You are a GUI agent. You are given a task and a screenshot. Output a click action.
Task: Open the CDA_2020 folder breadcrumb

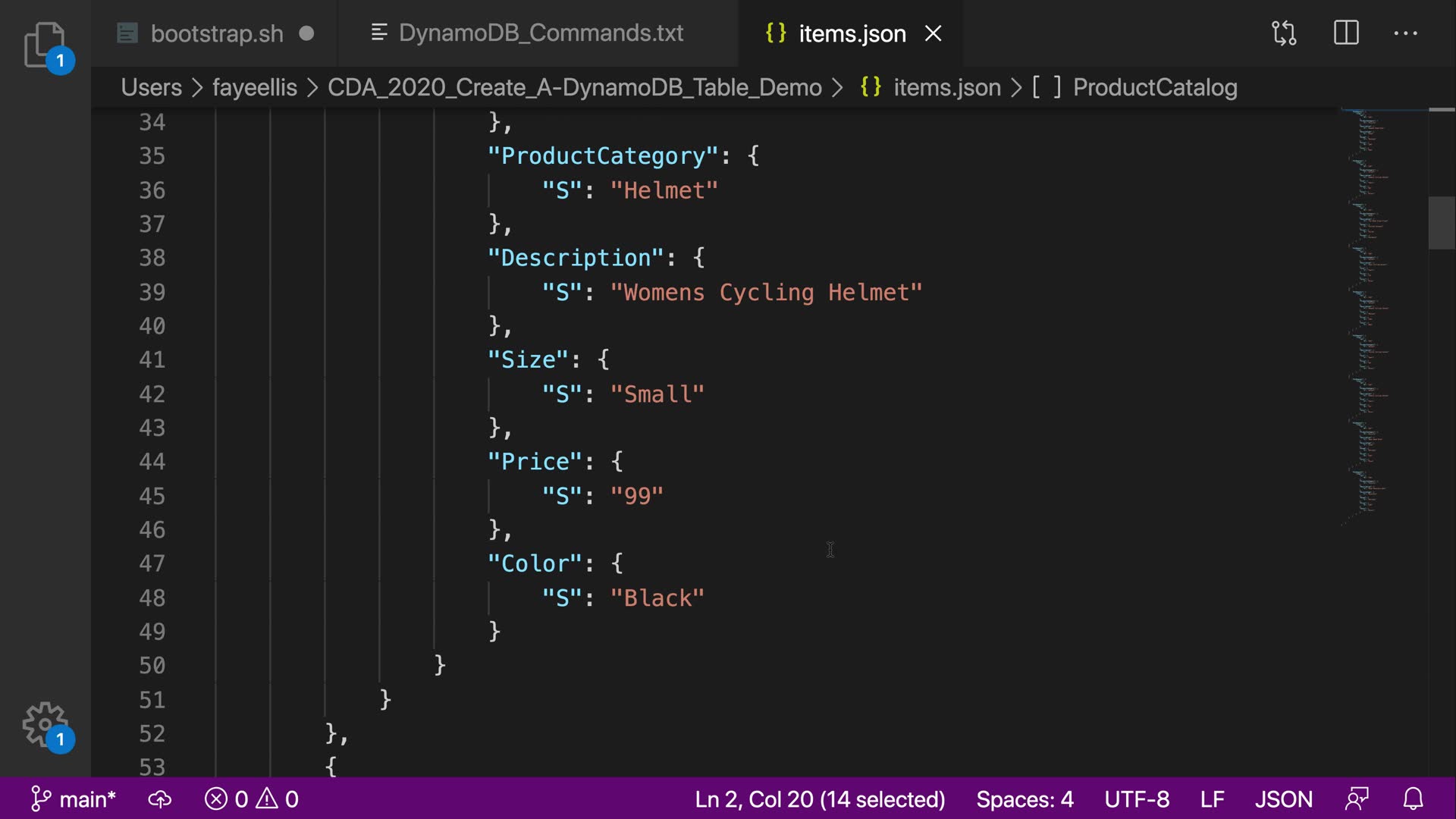pyautogui.click(x=574, y=87)
